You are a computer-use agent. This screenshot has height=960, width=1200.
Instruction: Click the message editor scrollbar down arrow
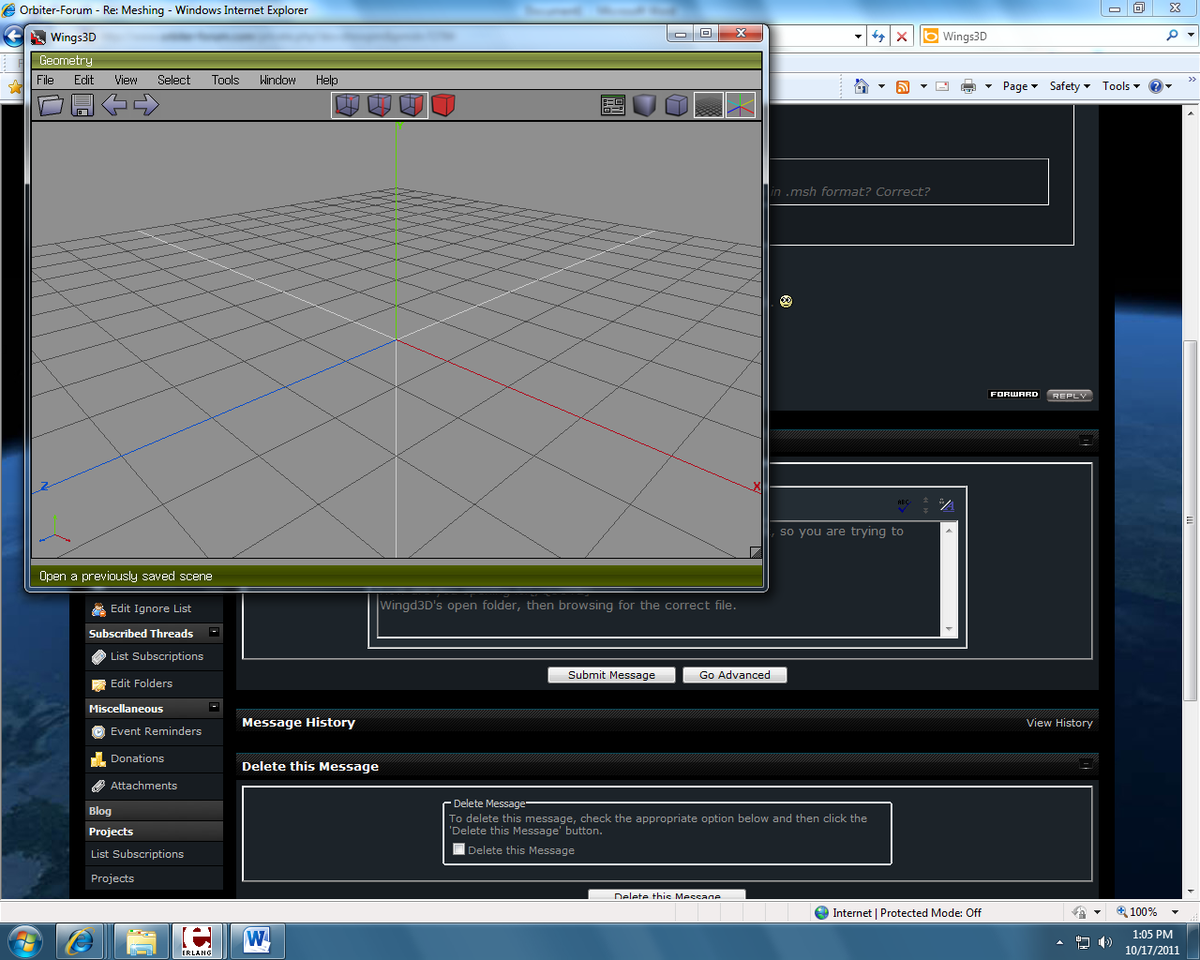(949, 629)
